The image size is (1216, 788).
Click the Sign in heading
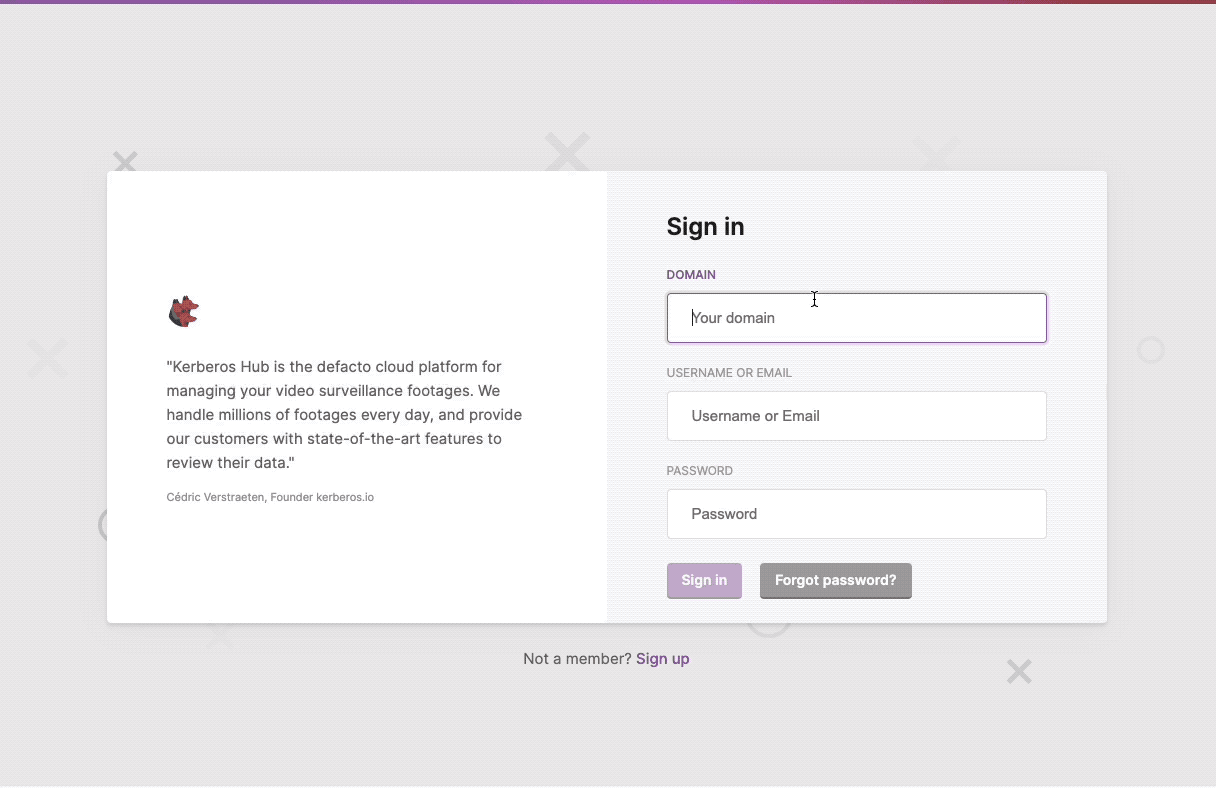pos(705,226)
